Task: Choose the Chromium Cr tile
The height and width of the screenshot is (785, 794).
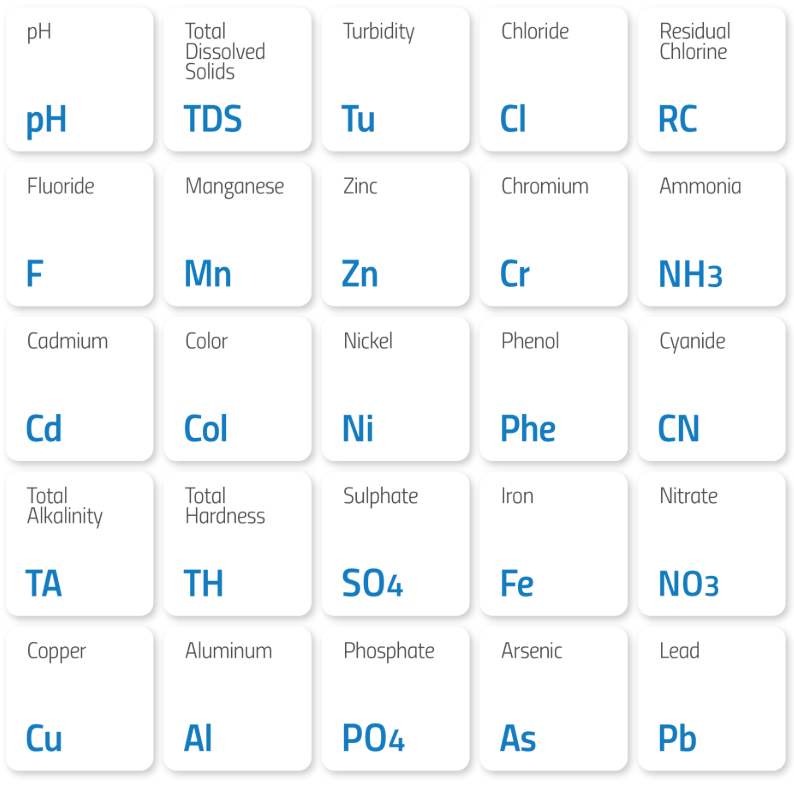Action: pos(554,234)
